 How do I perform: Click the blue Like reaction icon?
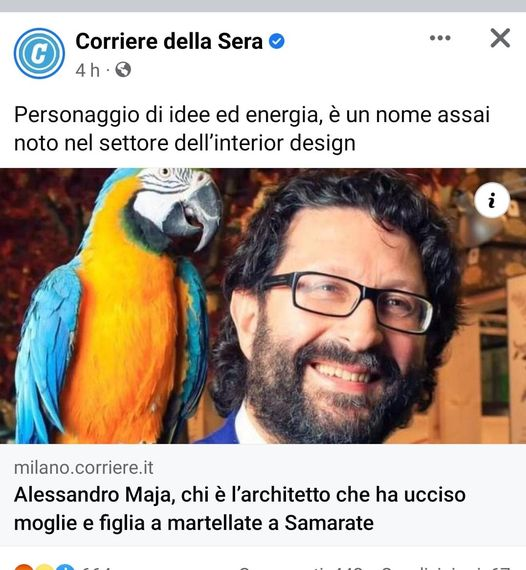[x=65, y=567]
